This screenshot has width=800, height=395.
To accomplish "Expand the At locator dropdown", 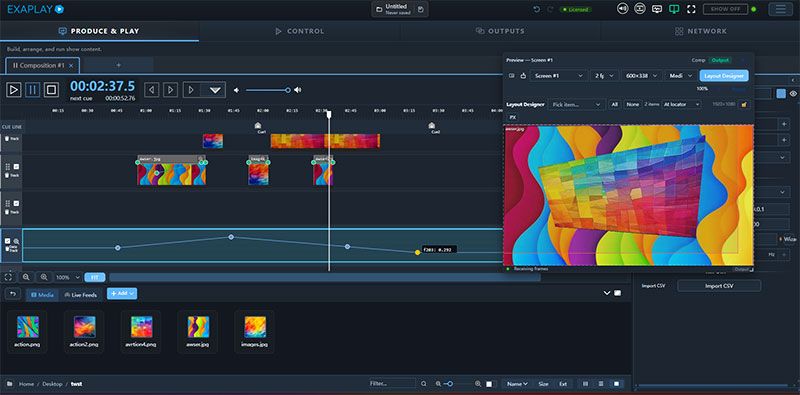I will [x=681, y=105].
